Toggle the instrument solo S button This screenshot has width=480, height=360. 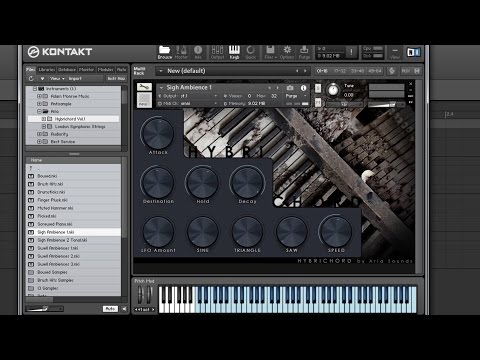coord(318,88)
